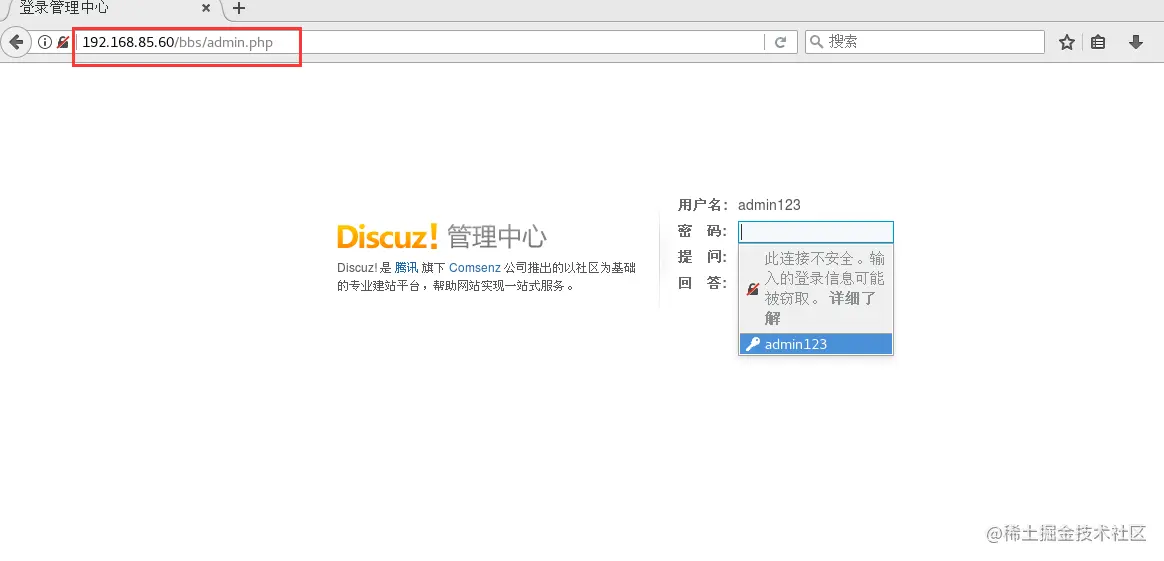Viewport: 1164px width, 561px height.
Task: Open site information circle-i icon
Action: 45,42
